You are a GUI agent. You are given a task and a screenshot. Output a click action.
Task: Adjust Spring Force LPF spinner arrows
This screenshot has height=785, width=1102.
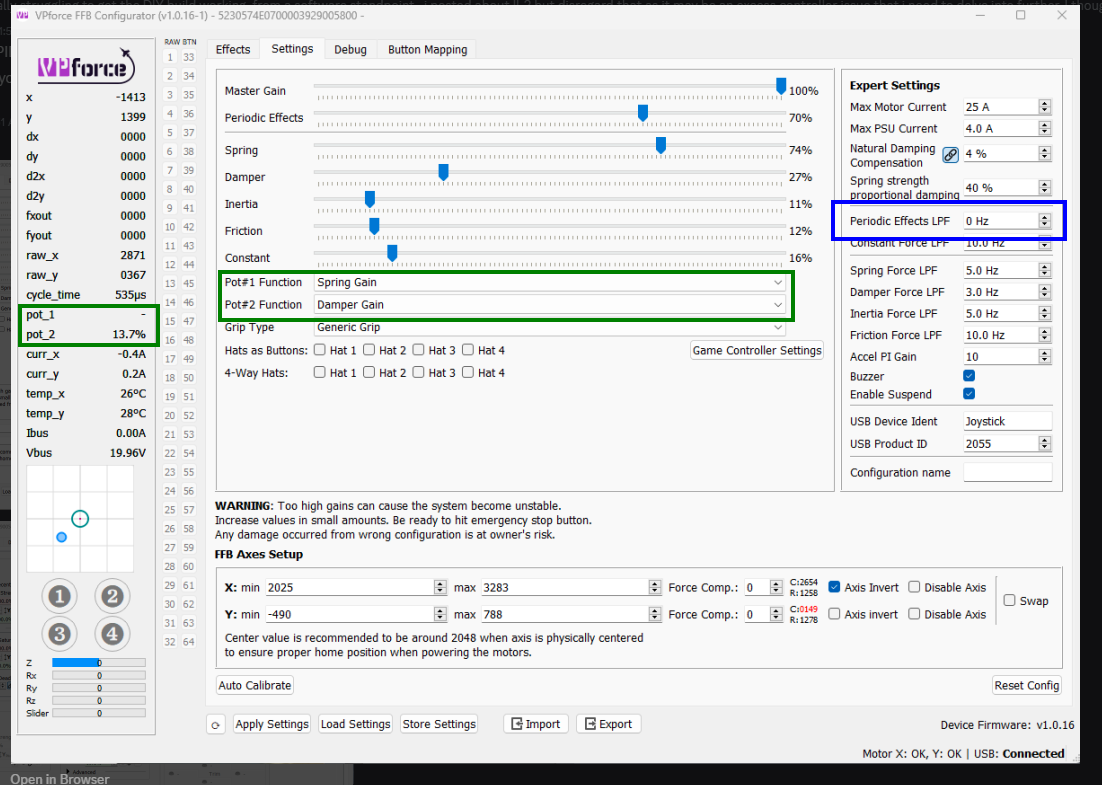pyautogui.click(x=1045, y=271)
